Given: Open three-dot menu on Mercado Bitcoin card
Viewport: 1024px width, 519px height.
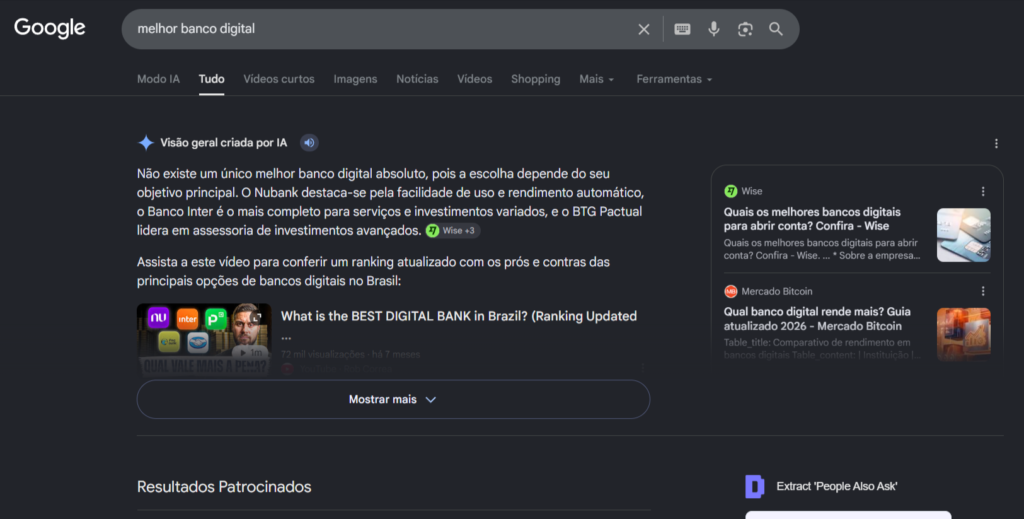Looking at the screenshot, I should pyautogui.click(x=983, y=291).
